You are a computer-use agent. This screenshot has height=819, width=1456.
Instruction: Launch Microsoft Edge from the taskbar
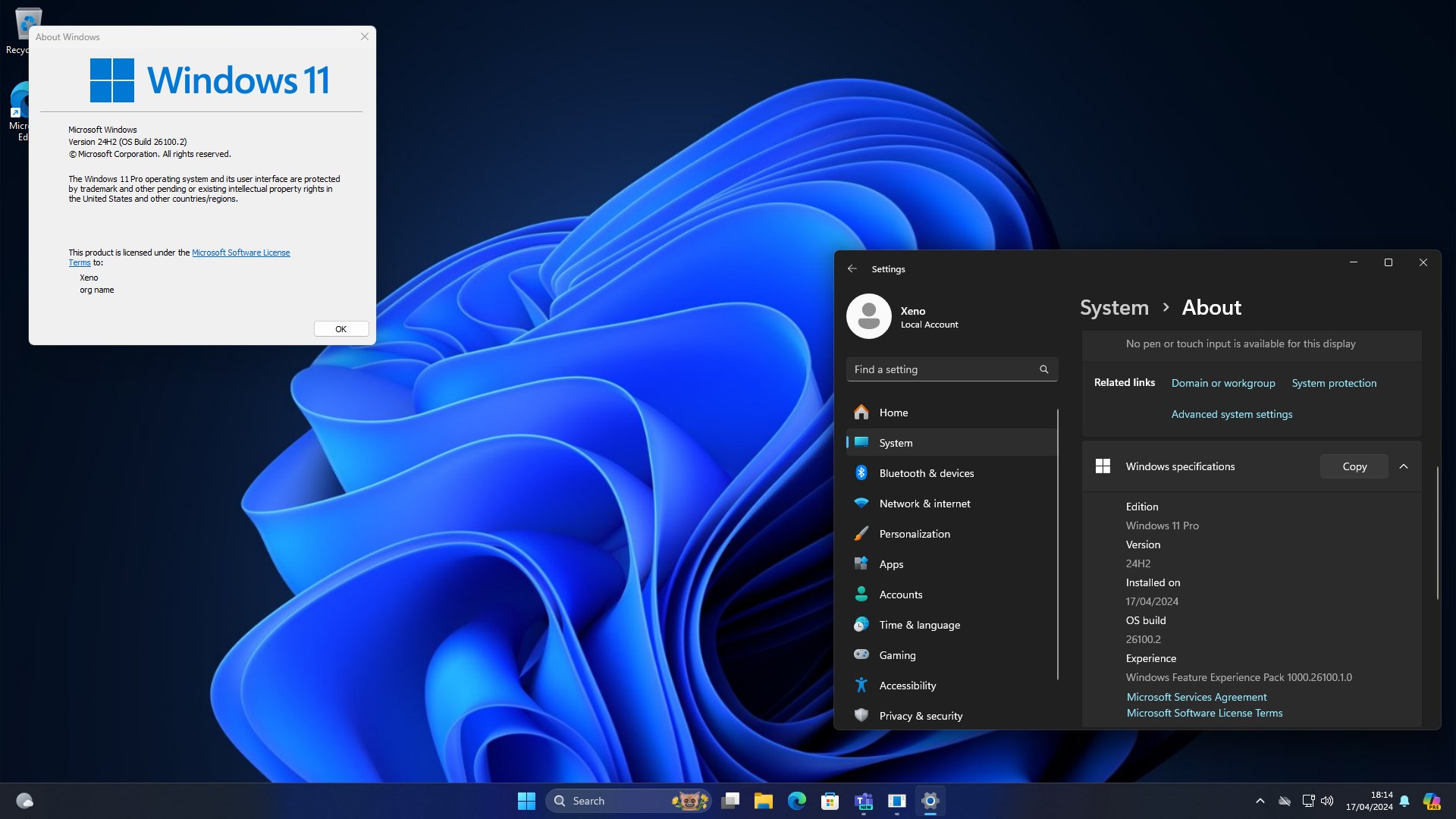[796, 801]
